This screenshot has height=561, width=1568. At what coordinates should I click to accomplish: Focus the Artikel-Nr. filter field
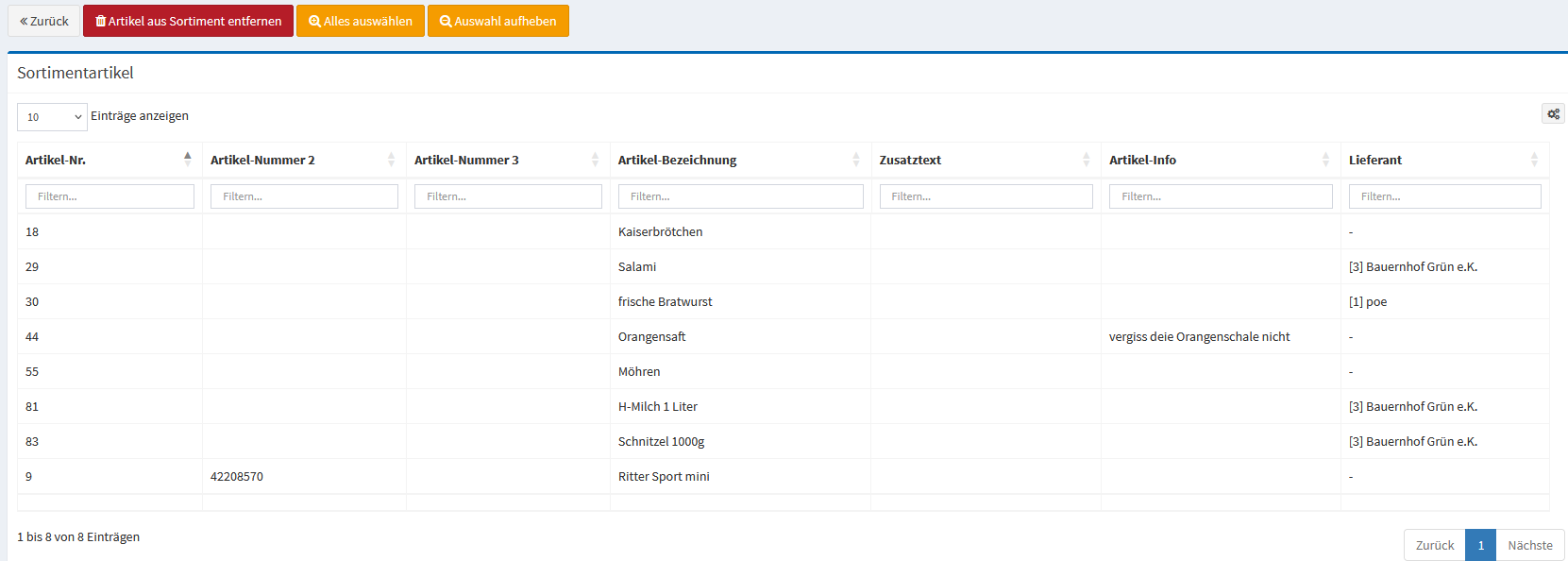110,196
